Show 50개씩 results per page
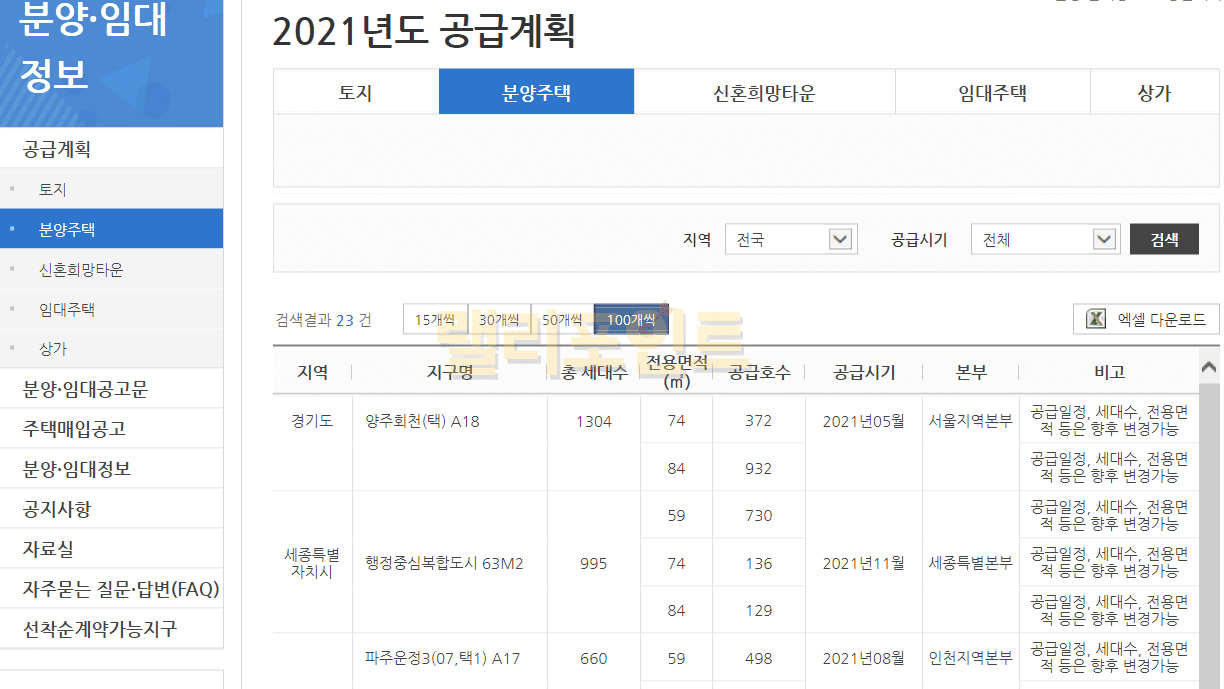This screenshot has height=689, width=1224. click(x=561, y=320)
